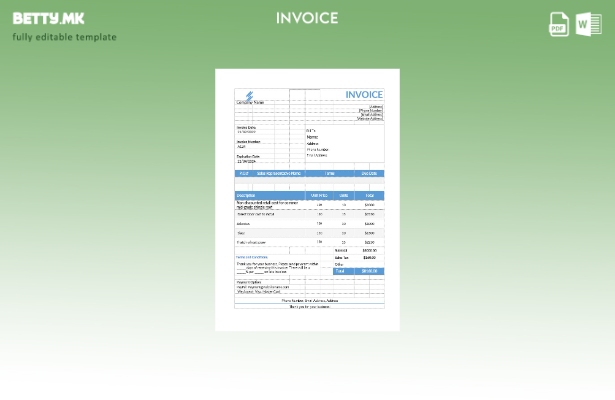Click the Due Date header cell
The height and width of the screenshot is (400, 615).
pos(369,173)
